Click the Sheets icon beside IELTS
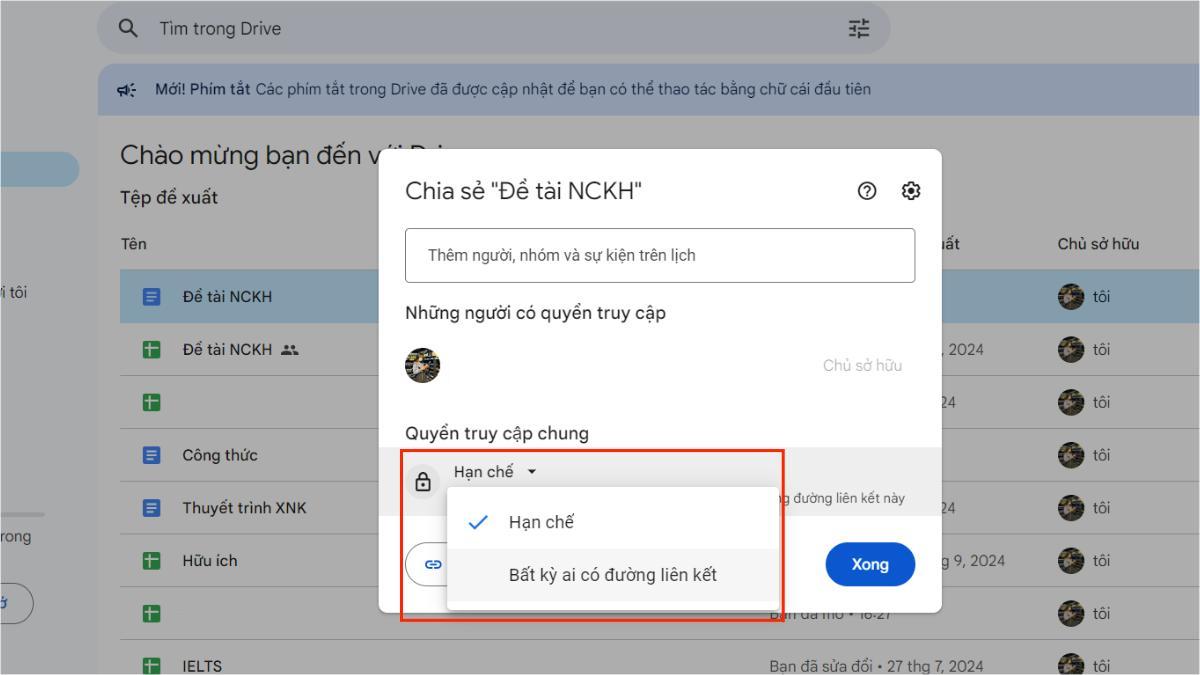This screenshot has width=1200, height=675. pos(152,666)
